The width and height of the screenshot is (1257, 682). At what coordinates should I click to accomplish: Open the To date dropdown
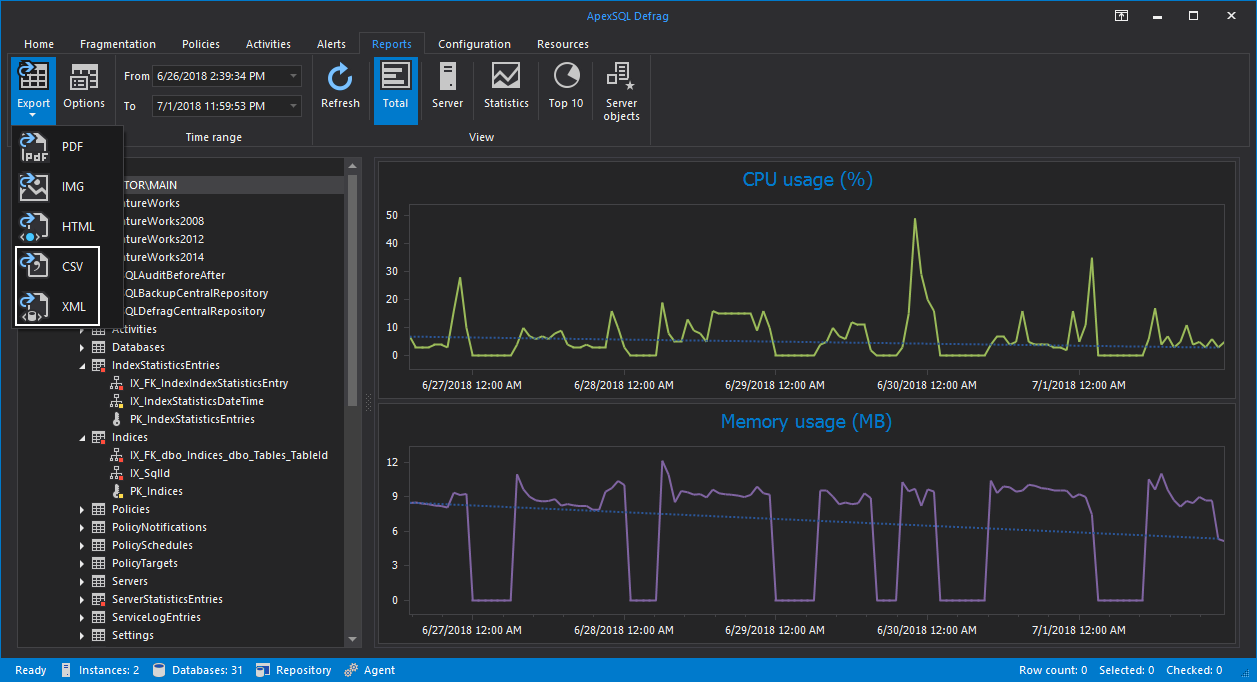[x=293, y=106]
